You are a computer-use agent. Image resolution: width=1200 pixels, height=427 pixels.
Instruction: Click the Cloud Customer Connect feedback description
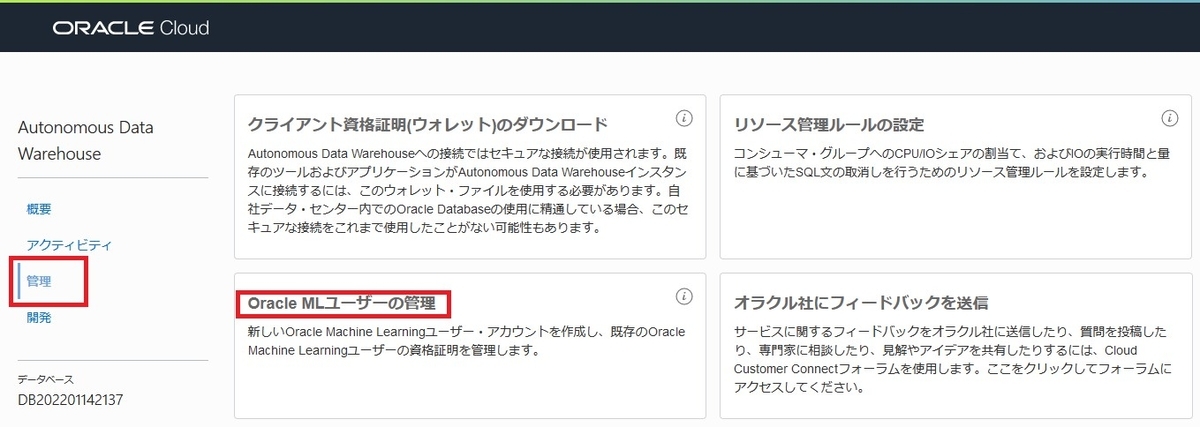[952, 358]
